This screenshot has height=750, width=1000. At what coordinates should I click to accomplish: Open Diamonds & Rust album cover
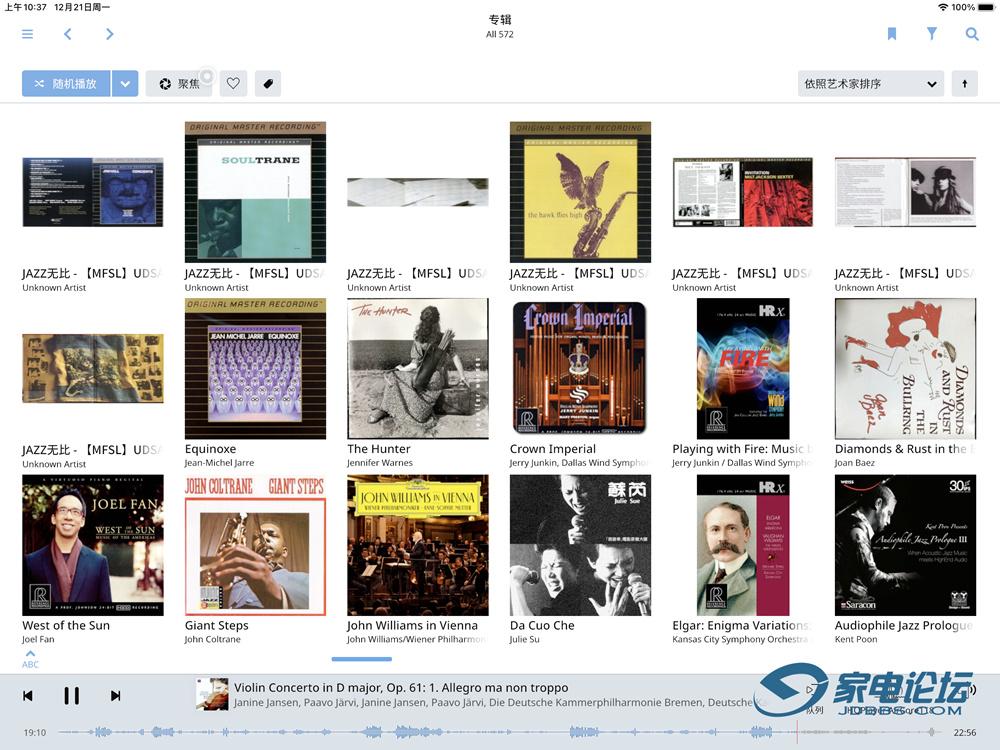[x=906, y=369]
